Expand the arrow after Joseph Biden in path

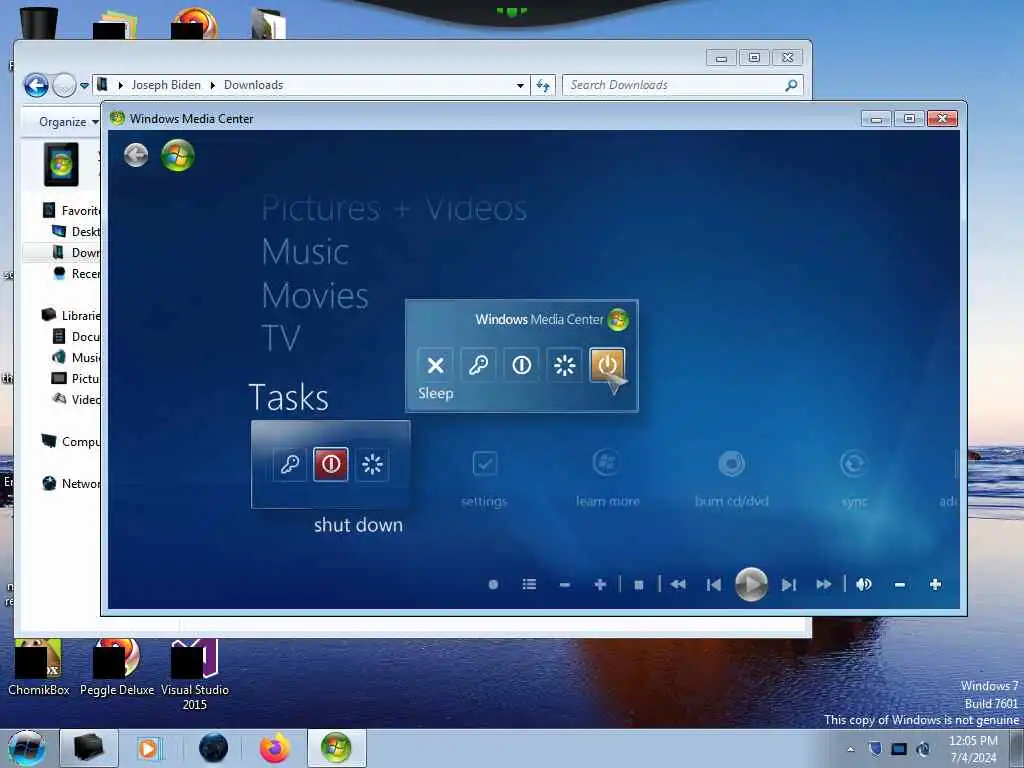pyautogui.click(x=212, y=86)
